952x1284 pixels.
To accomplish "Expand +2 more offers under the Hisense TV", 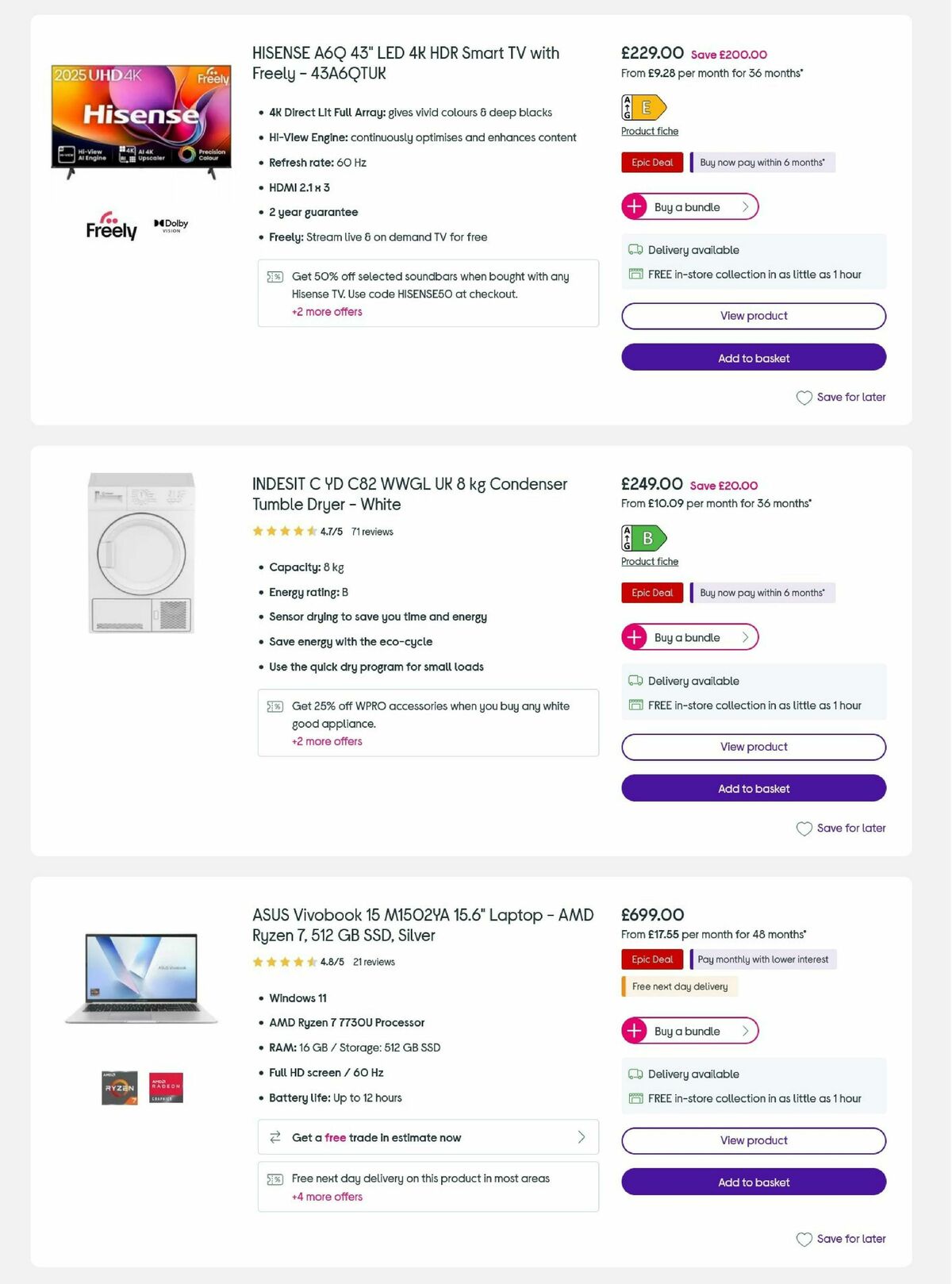I will coord(326,311).
